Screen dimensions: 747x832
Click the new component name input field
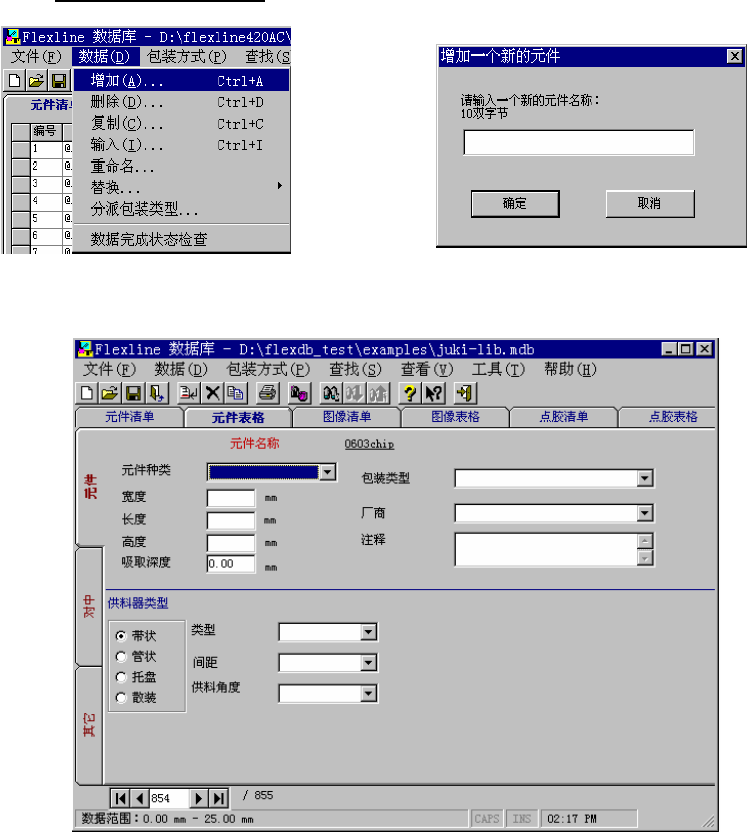pyautogui.click(x=579, y=143)
